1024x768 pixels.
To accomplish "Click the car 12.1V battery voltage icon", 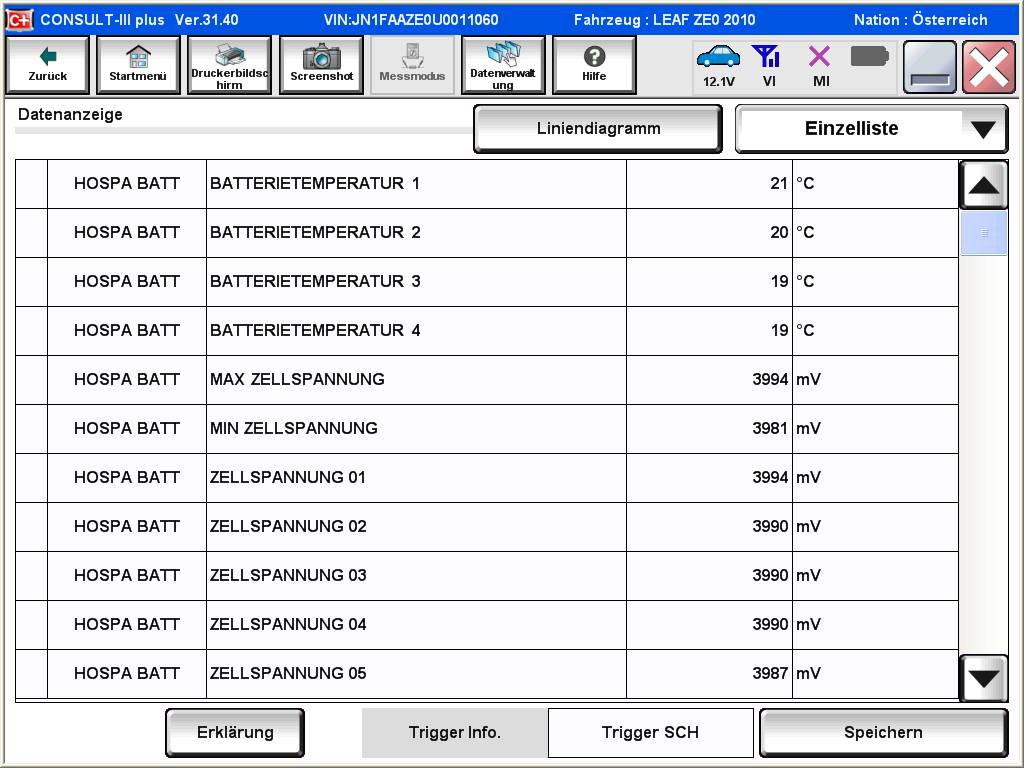I will click(x=718, y=58).
